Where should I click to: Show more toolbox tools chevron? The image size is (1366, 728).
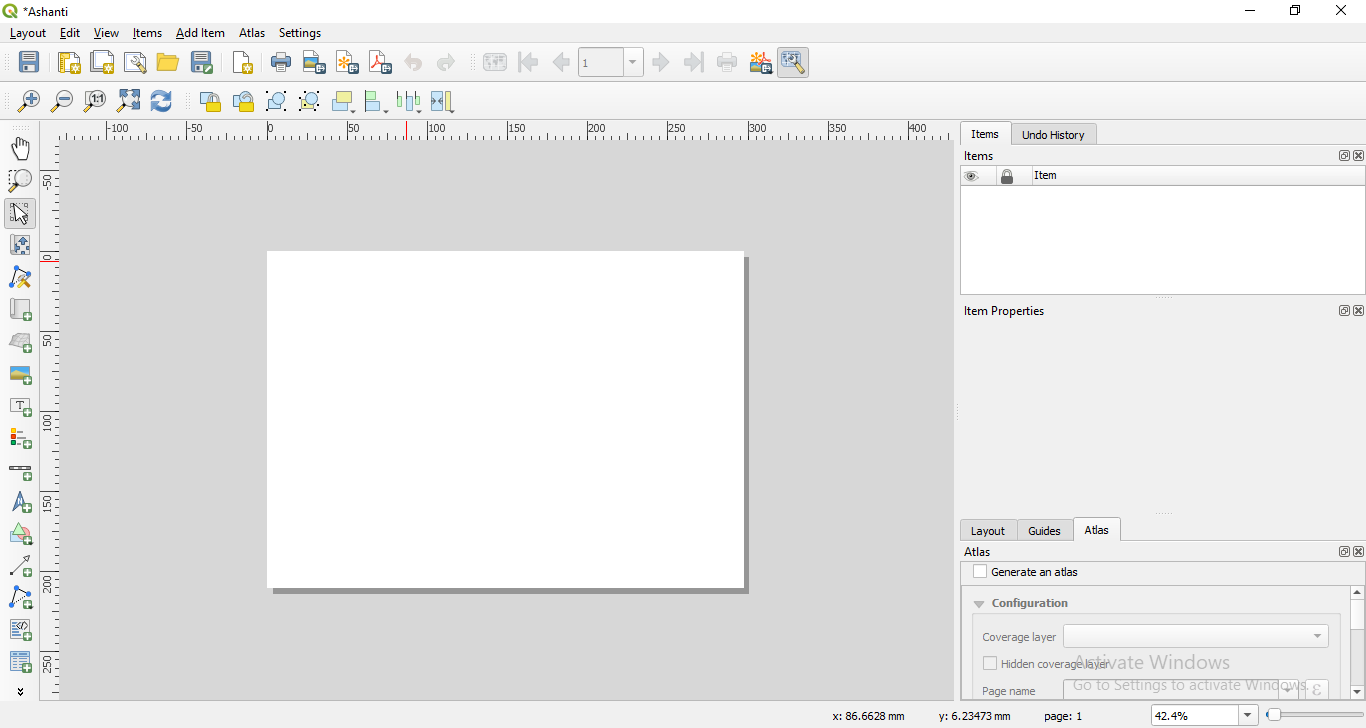[20, 691]
